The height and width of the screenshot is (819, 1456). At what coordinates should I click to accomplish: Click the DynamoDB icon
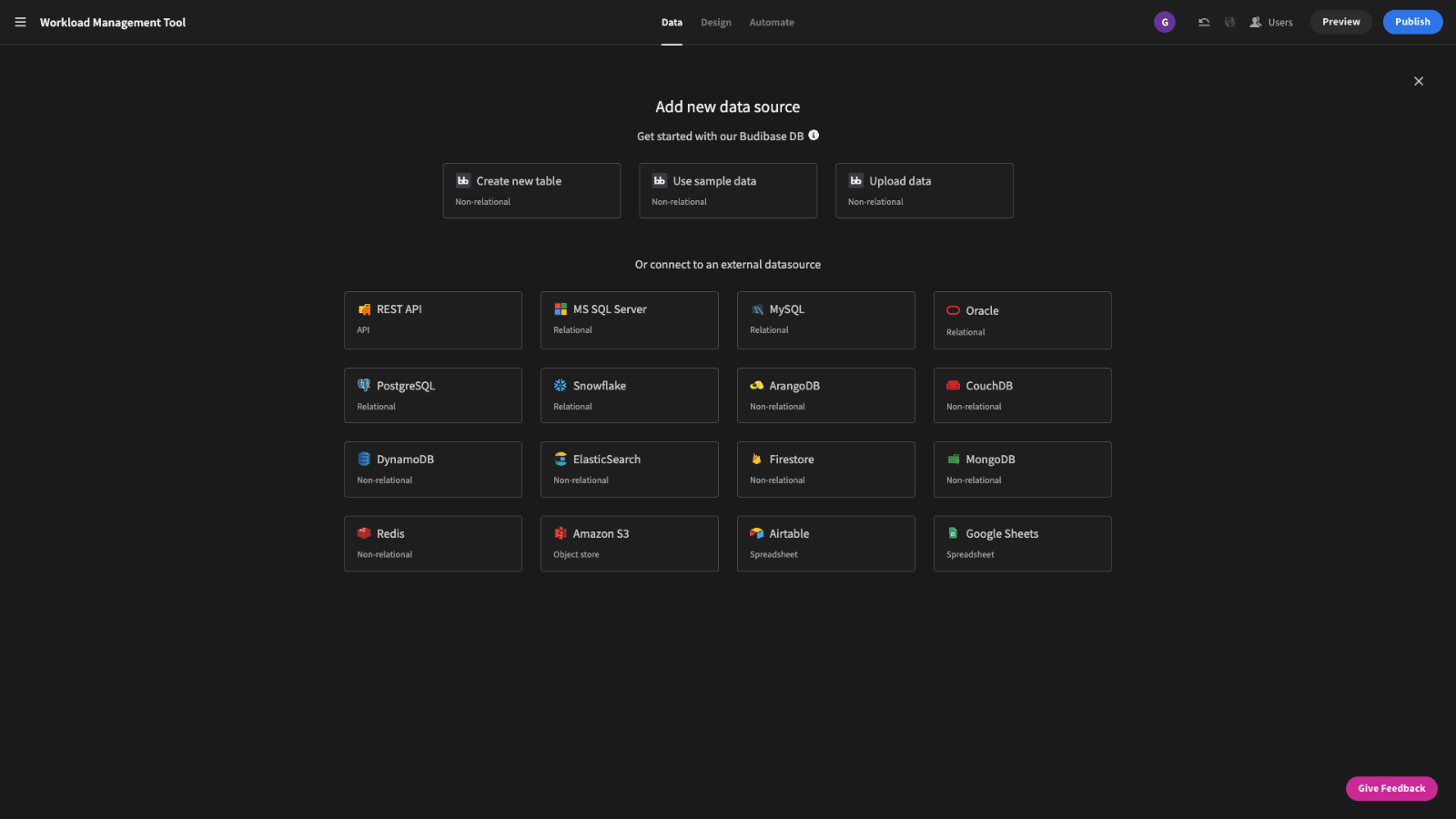pos(364,459)
